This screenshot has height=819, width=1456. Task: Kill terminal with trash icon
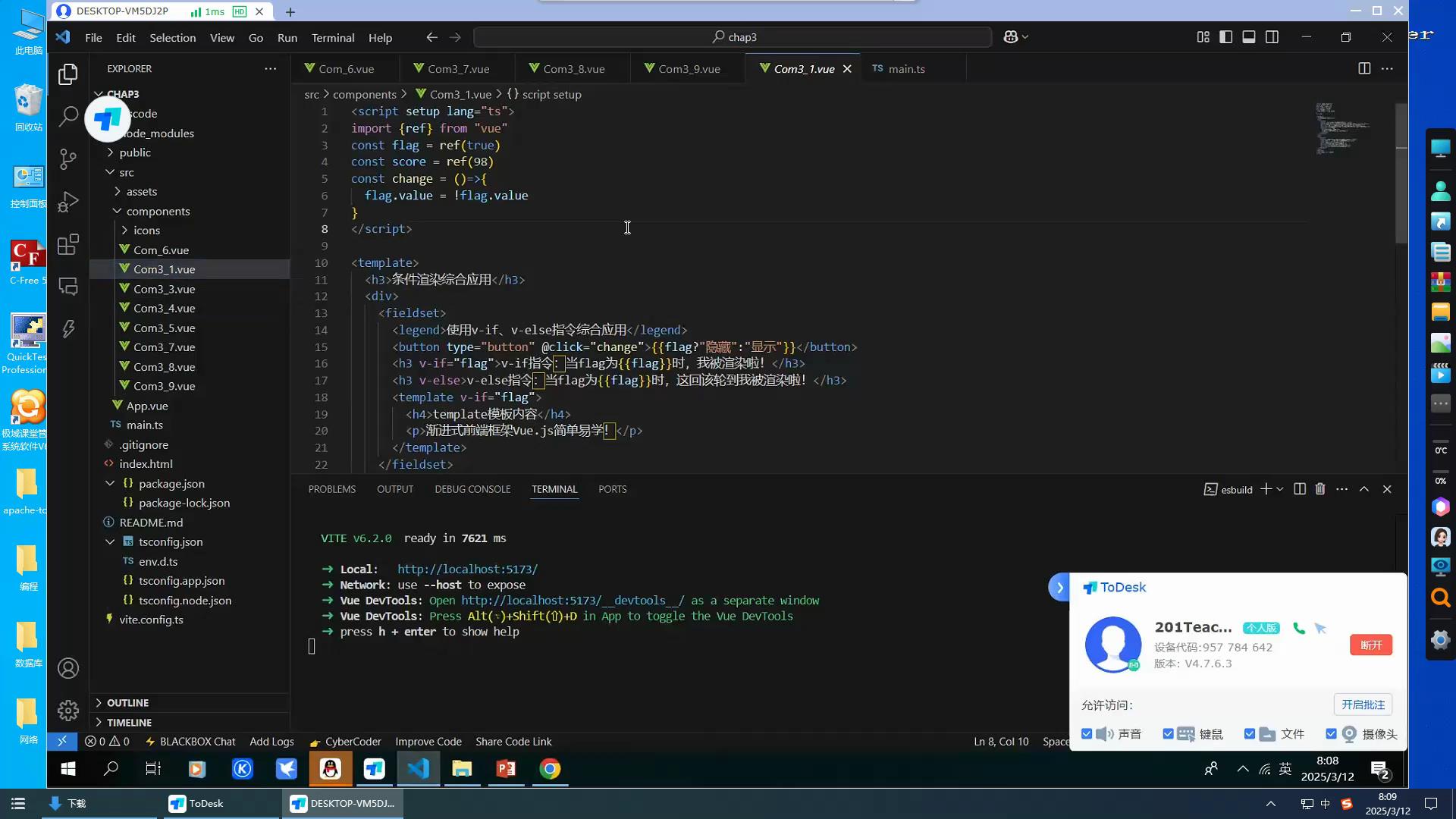1320,489
